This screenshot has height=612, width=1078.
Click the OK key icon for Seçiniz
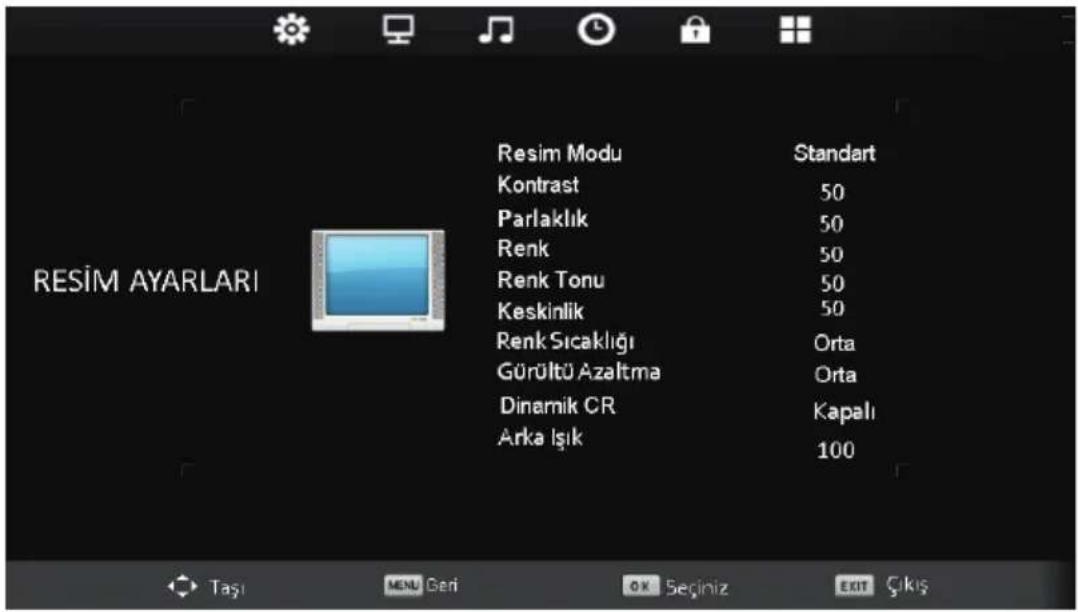coord(641,586)
